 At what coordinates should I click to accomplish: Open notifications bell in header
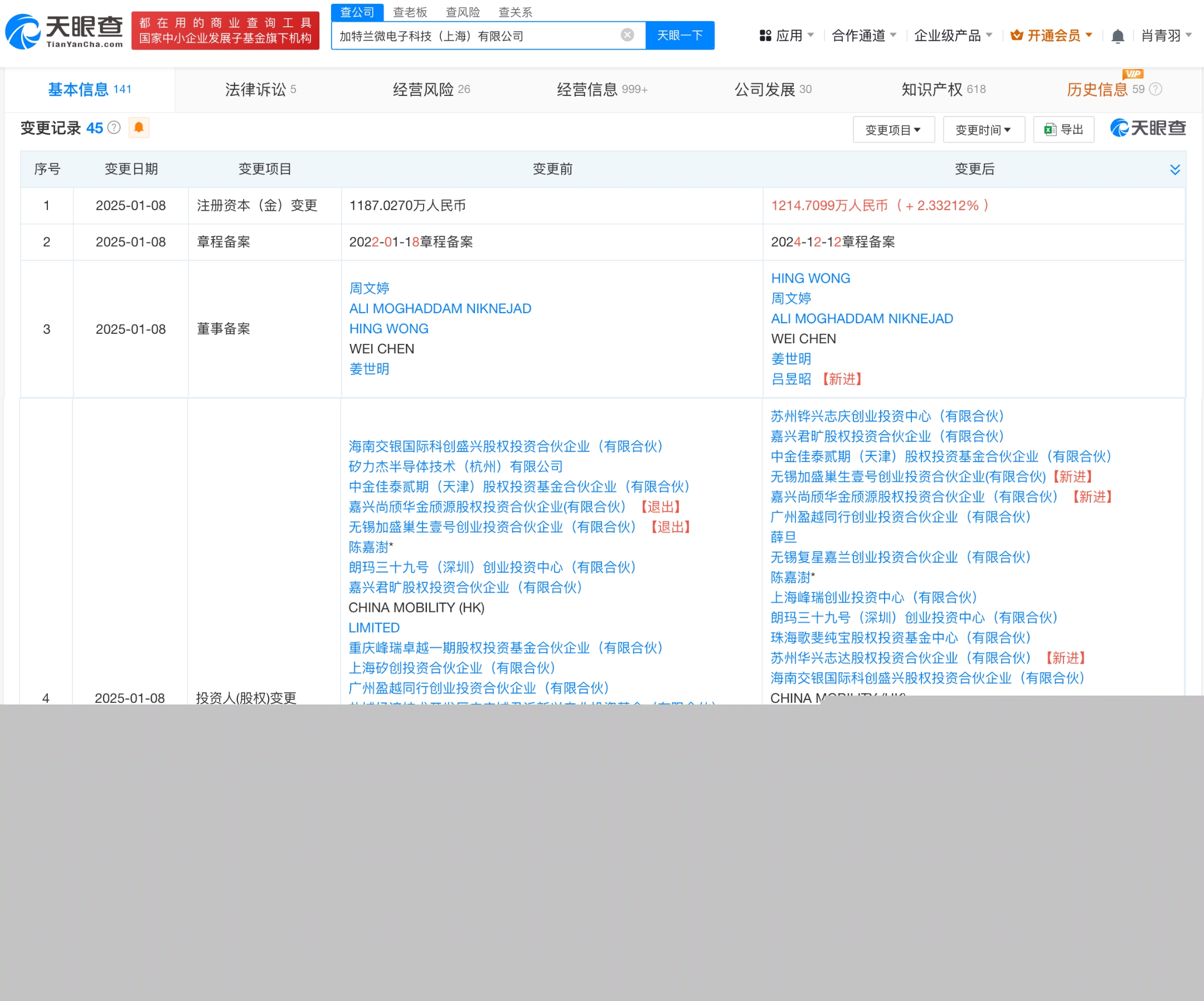[1118, 36]
